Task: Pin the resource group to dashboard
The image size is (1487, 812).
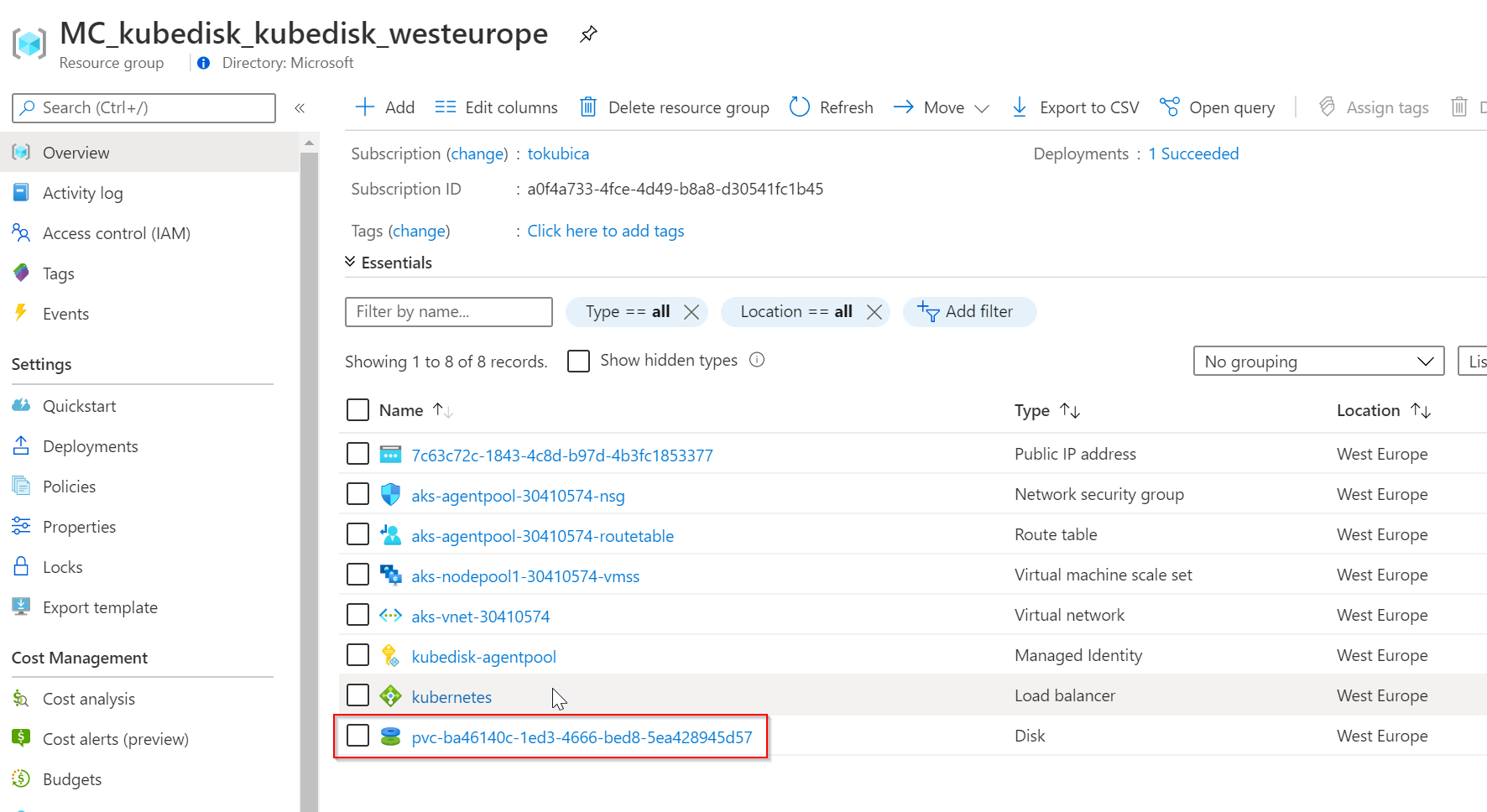Action: point(588,34)
